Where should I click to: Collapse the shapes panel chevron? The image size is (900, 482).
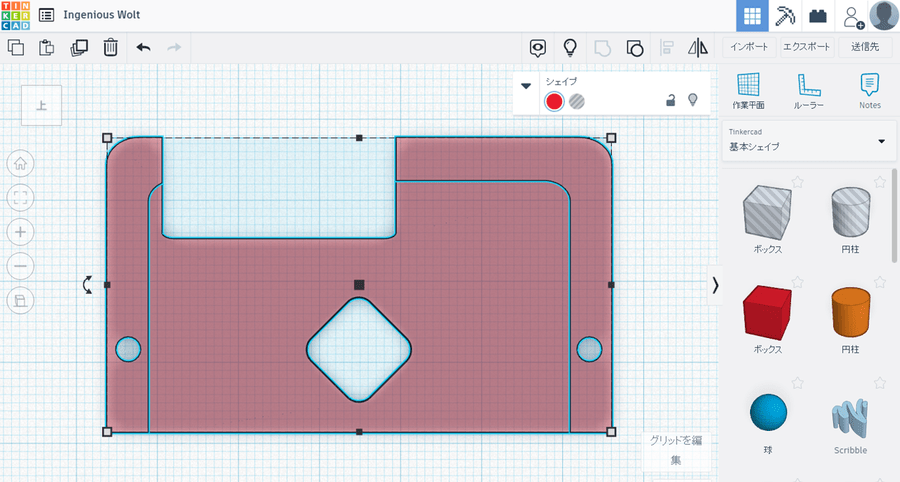715,285
